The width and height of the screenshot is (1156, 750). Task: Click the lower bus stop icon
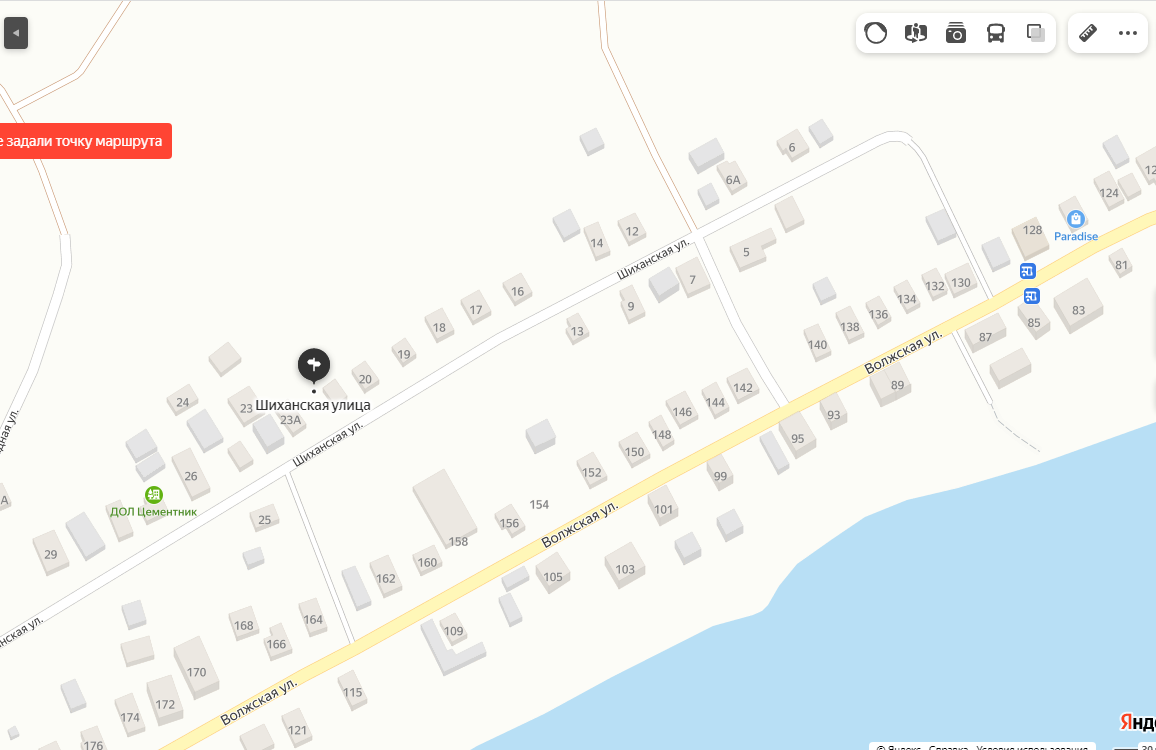coord(1031,296)
